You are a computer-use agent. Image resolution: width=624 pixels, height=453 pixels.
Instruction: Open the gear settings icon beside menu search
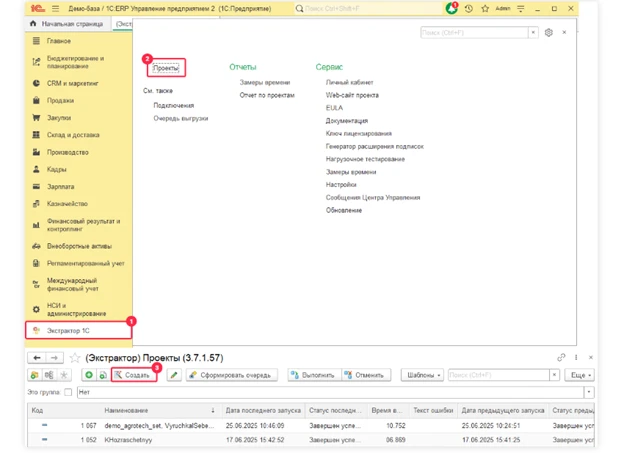tap(549, 33)
